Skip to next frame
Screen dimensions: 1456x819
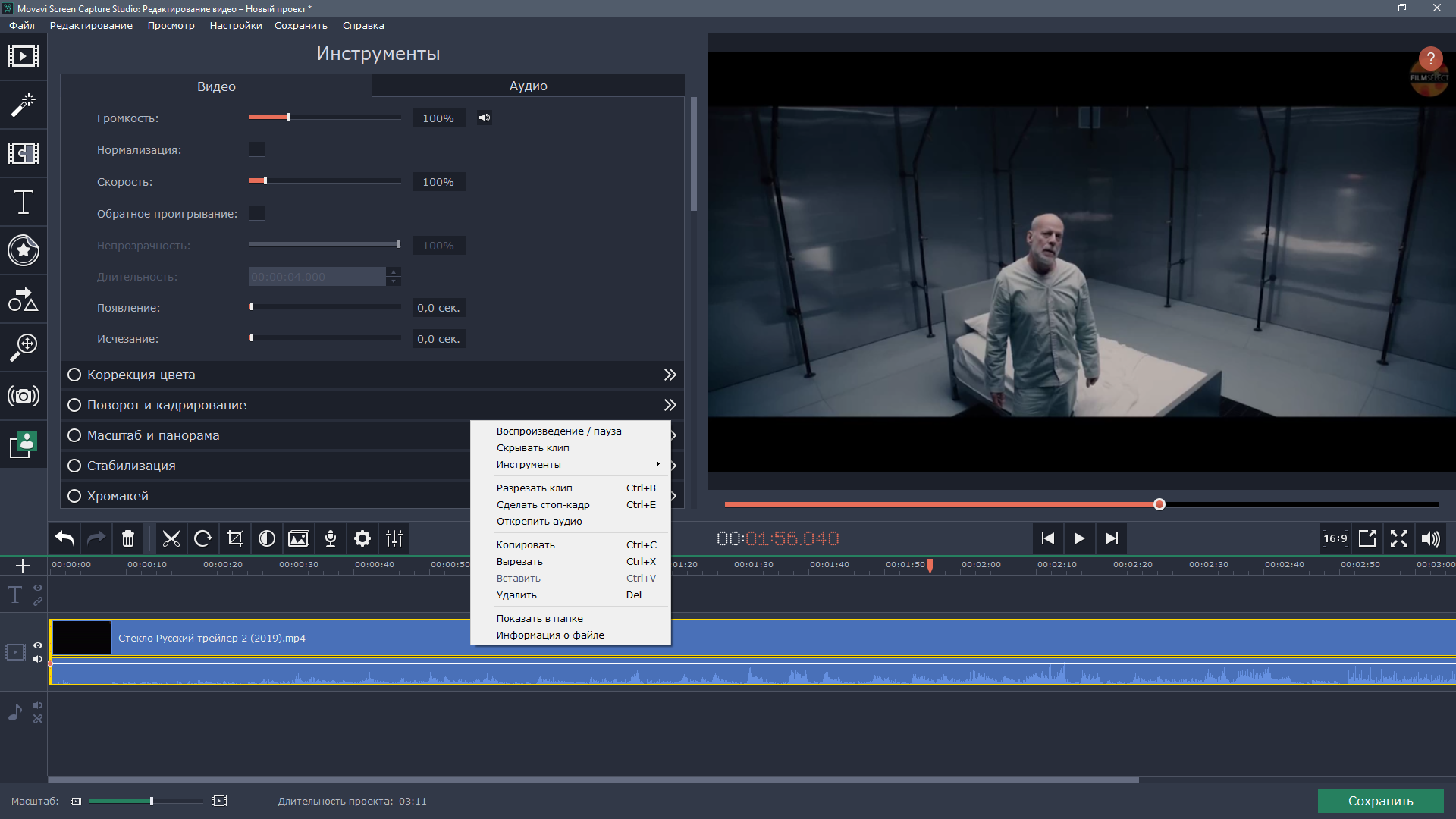[x=1111, y=538]
